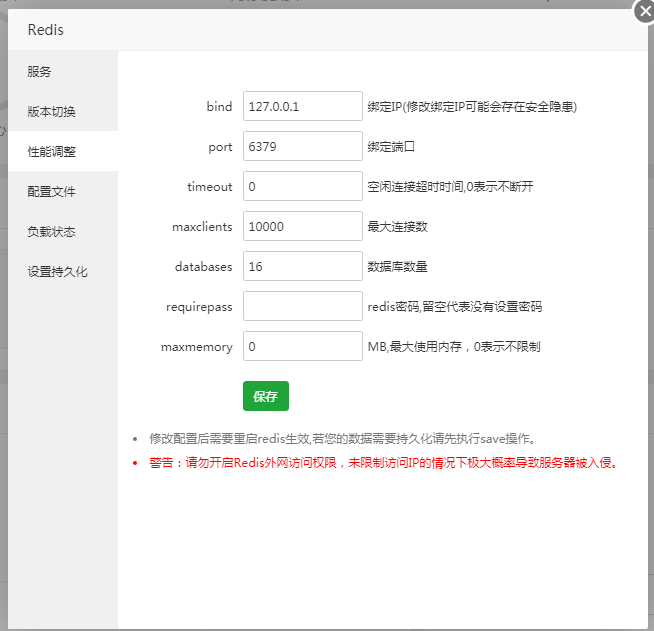The image size is (654, 631).
Task: Click the Redis dialog title
Action: click(46, 30)
